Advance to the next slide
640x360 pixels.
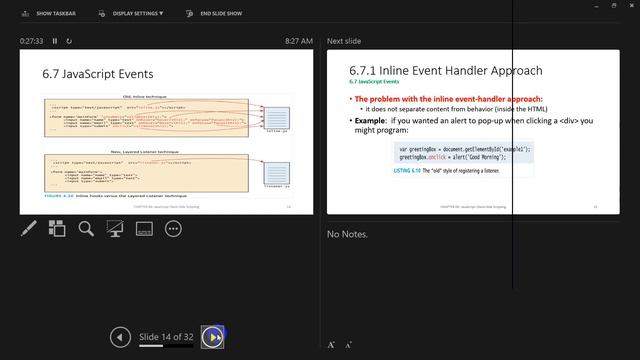point(212,337)
